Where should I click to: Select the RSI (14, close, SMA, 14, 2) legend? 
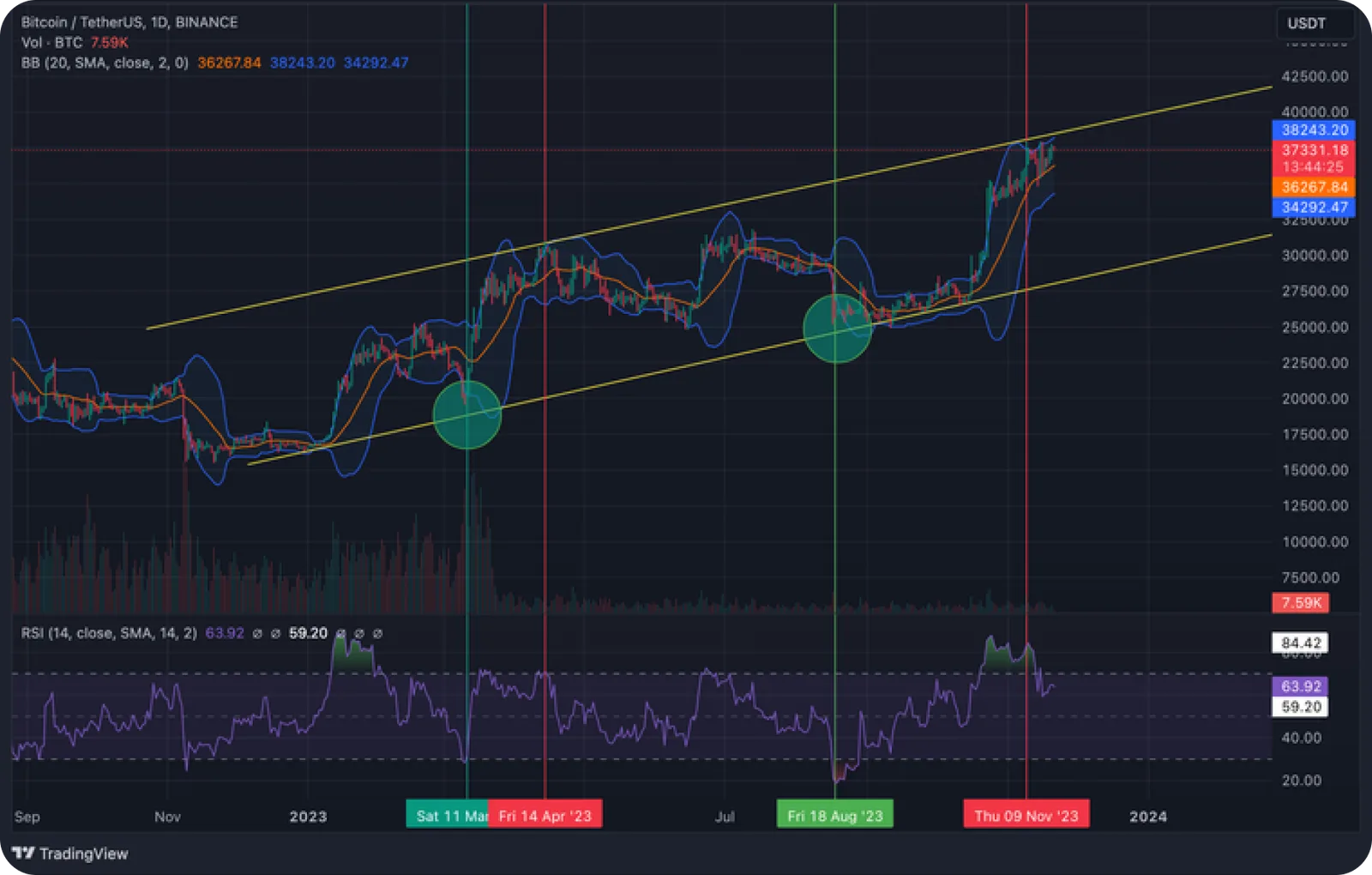(109, 633)
